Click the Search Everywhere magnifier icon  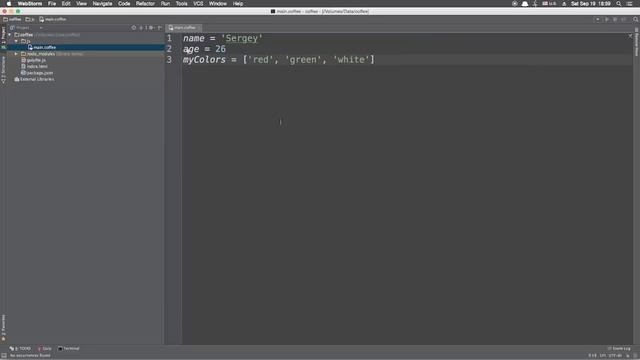click(x=636, y=19)
